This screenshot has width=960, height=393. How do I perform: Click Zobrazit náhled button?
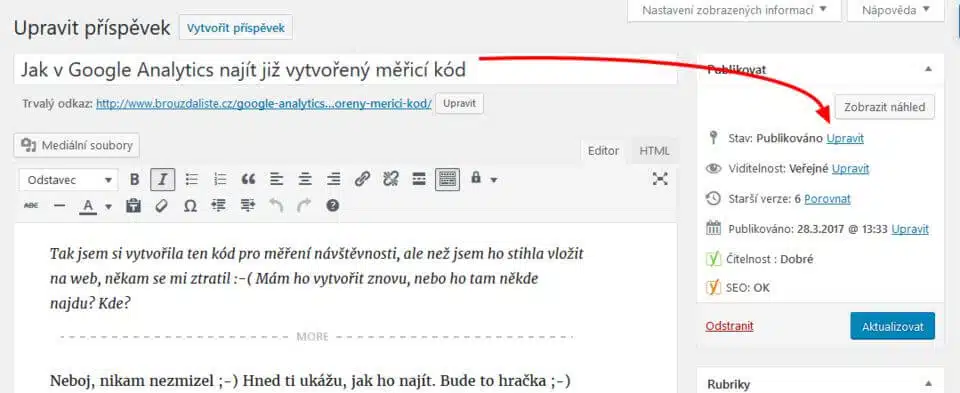tap(885, 107)
